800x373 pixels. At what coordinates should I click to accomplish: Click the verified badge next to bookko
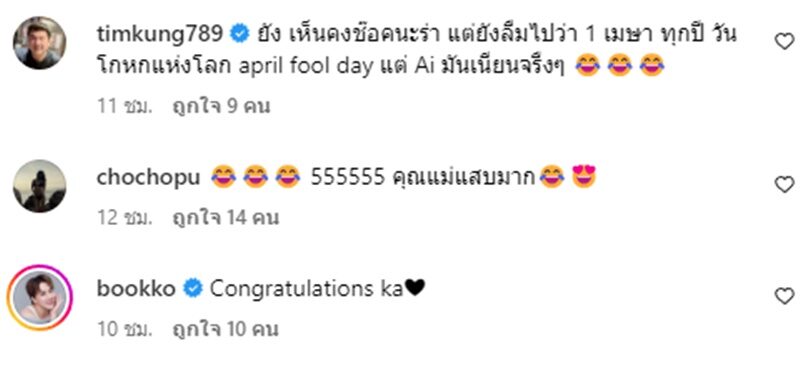(193, 289)
